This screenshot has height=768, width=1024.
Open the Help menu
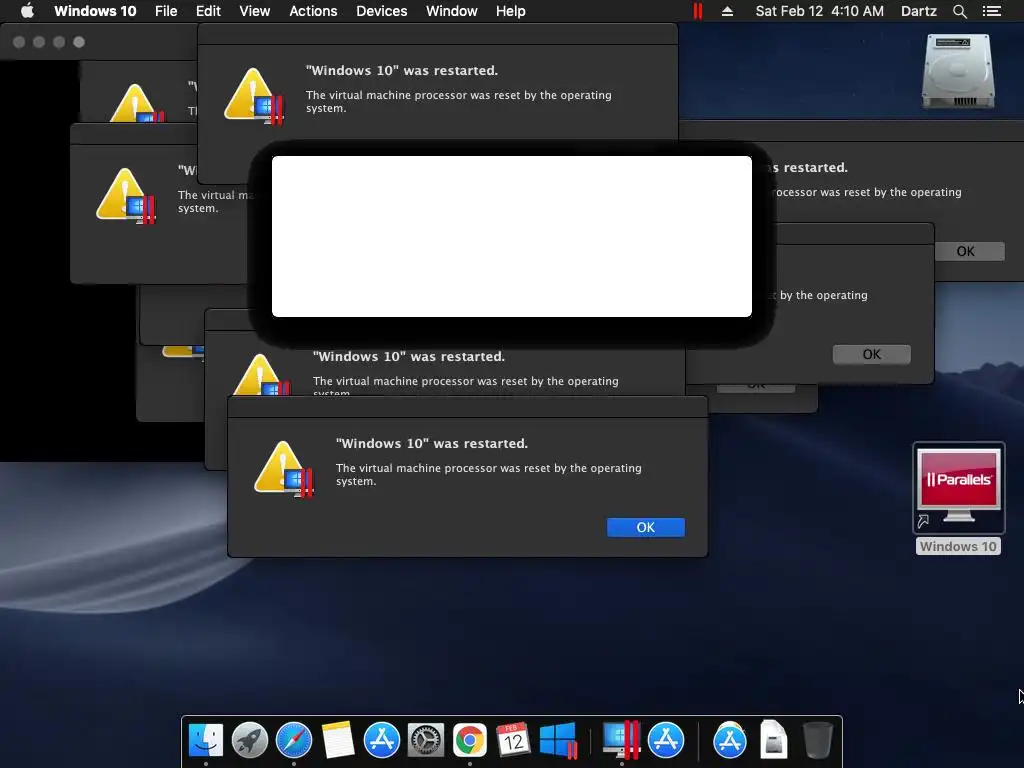tap(511, 11)
